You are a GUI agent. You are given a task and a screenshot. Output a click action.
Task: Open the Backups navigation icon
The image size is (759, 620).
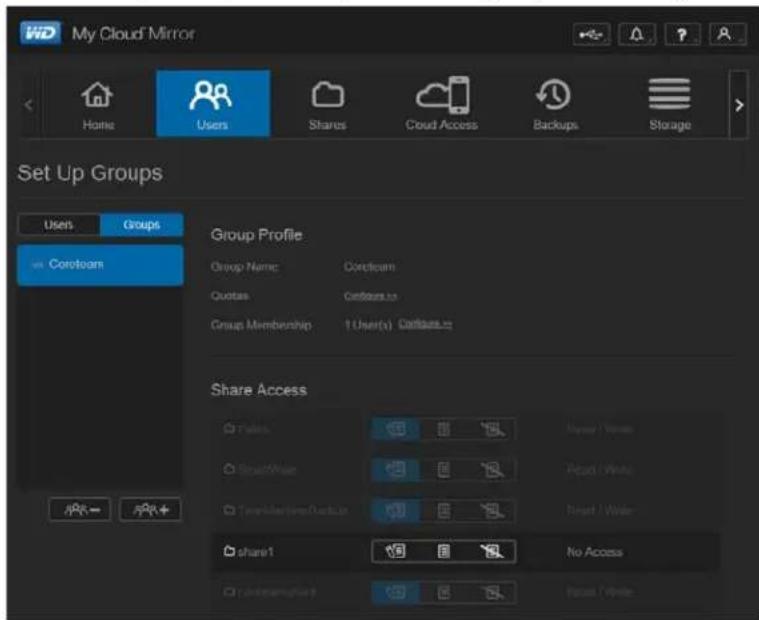555,105
